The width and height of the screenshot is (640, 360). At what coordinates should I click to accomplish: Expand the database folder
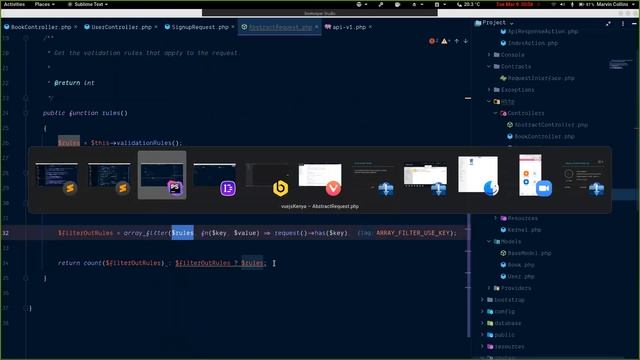pos(482,323)
